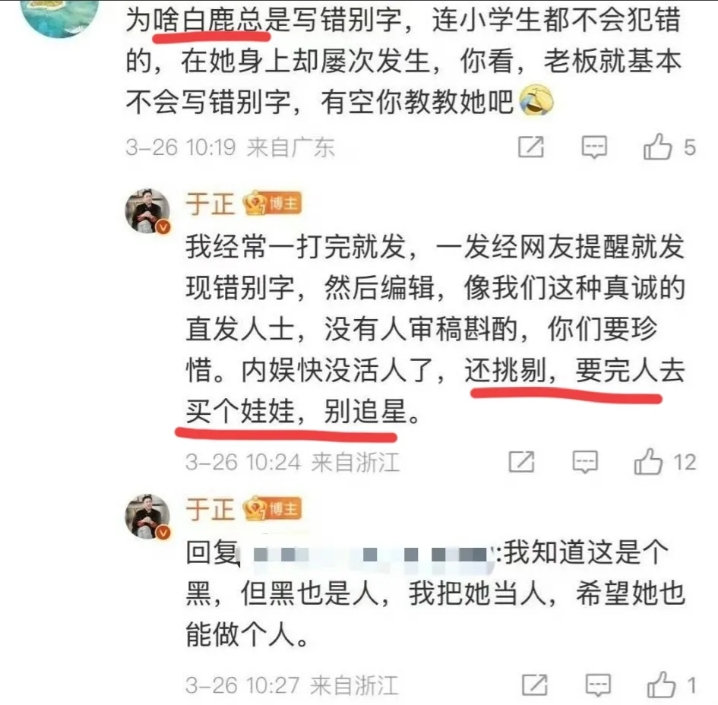This screenshot has width=718, height=705.
Task: Open 于正 avatar on 10:24 comment
Action: pos(148,211)
